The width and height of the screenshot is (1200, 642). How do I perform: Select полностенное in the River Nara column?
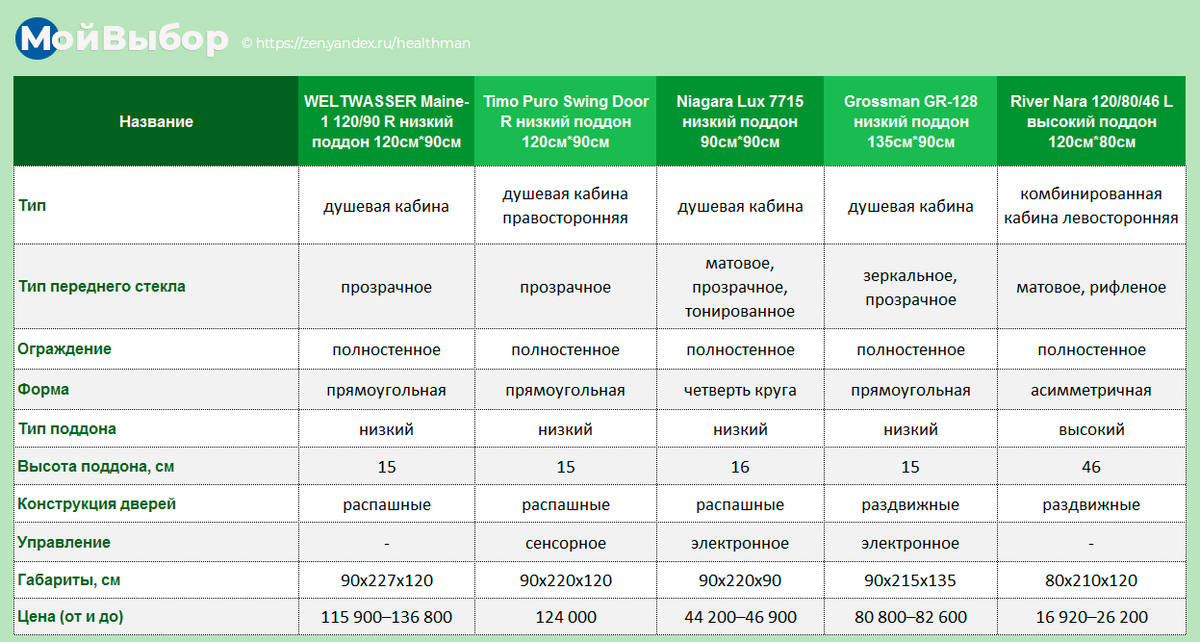[1091, 350]
